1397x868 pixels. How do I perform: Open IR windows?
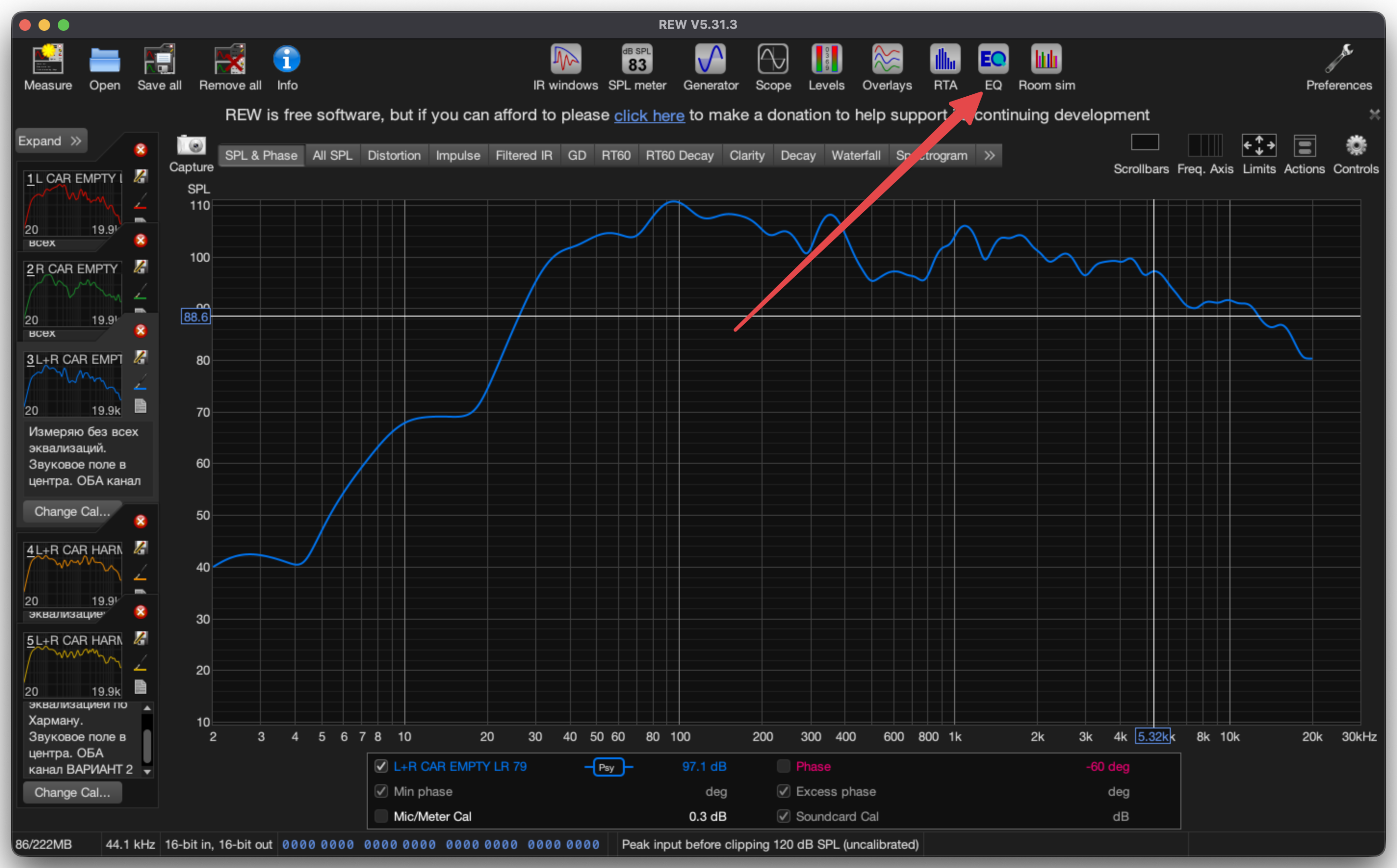(x=565, y=67)
